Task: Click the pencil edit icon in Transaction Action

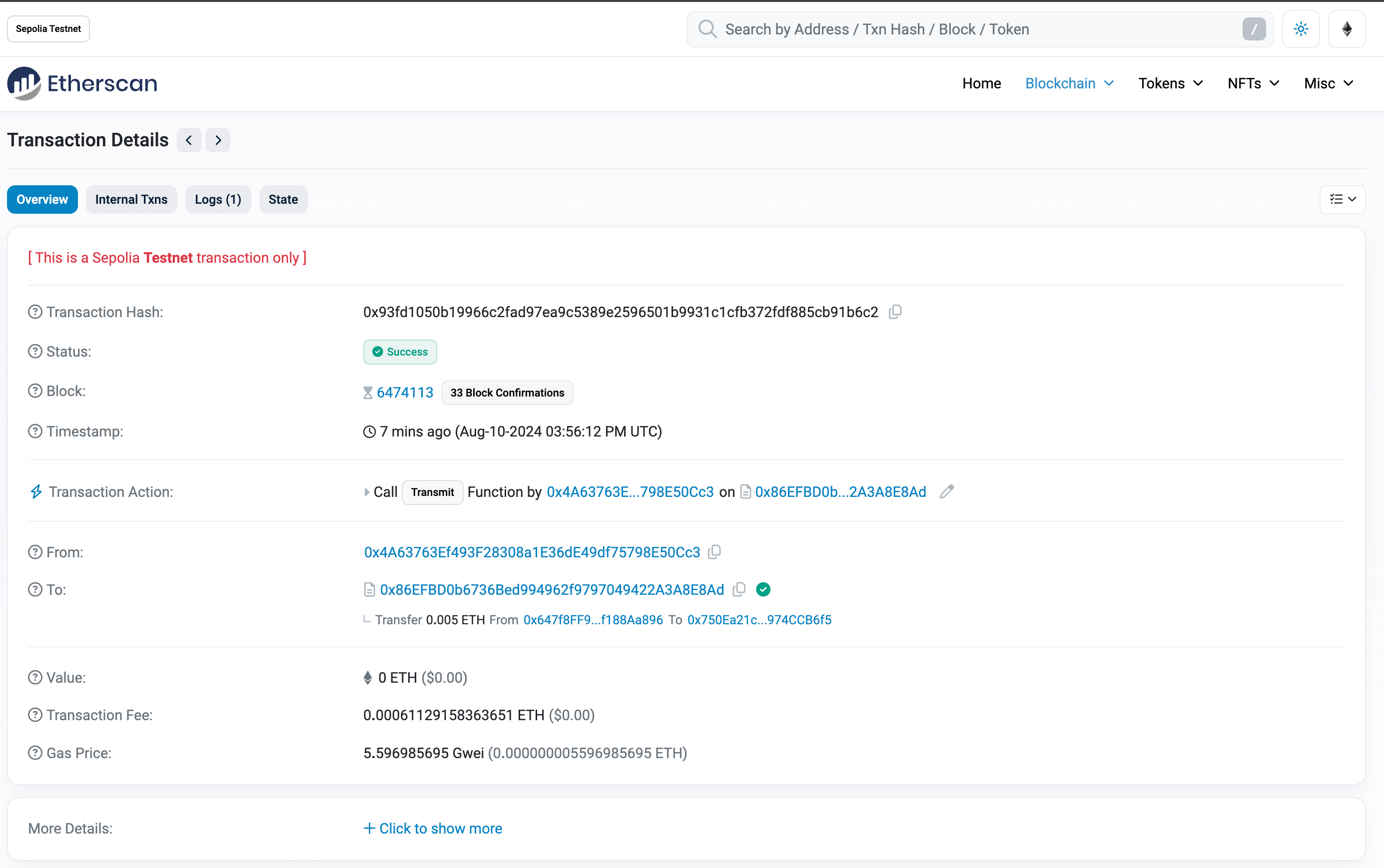Action: click(x=946, y=491)
